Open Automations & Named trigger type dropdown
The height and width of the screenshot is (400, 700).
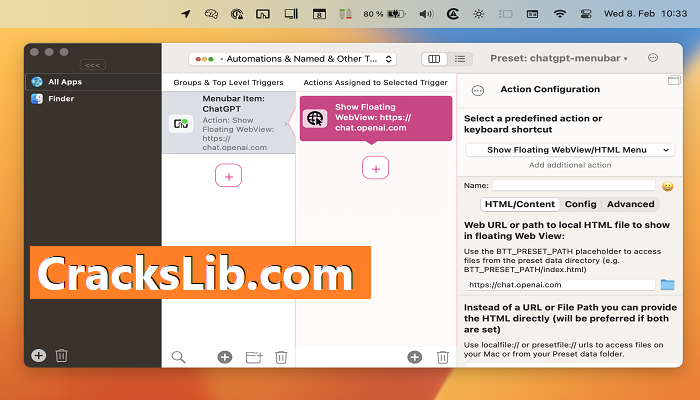(293, 59)
